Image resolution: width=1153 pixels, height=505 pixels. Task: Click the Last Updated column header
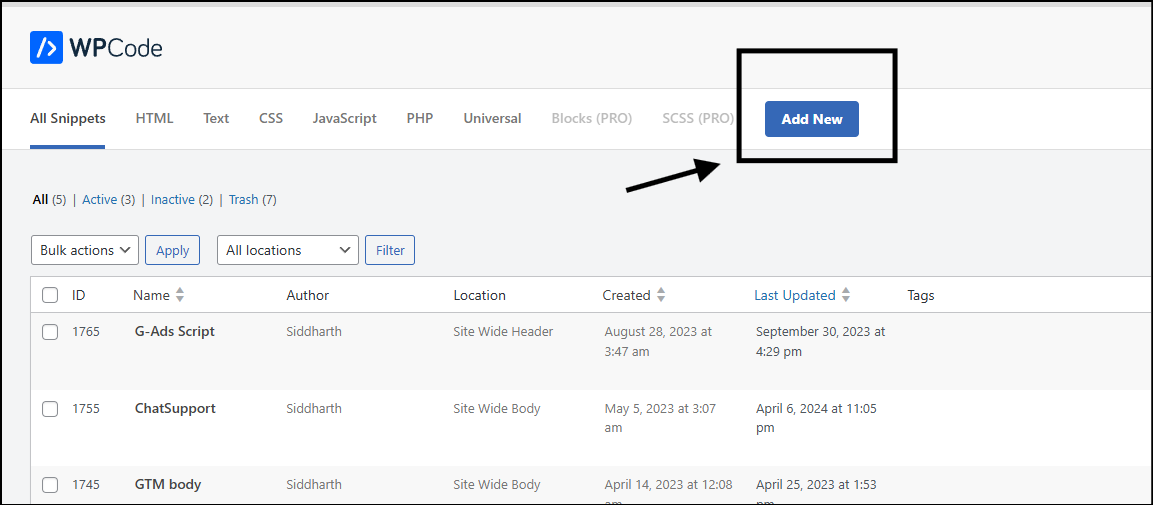795,296
